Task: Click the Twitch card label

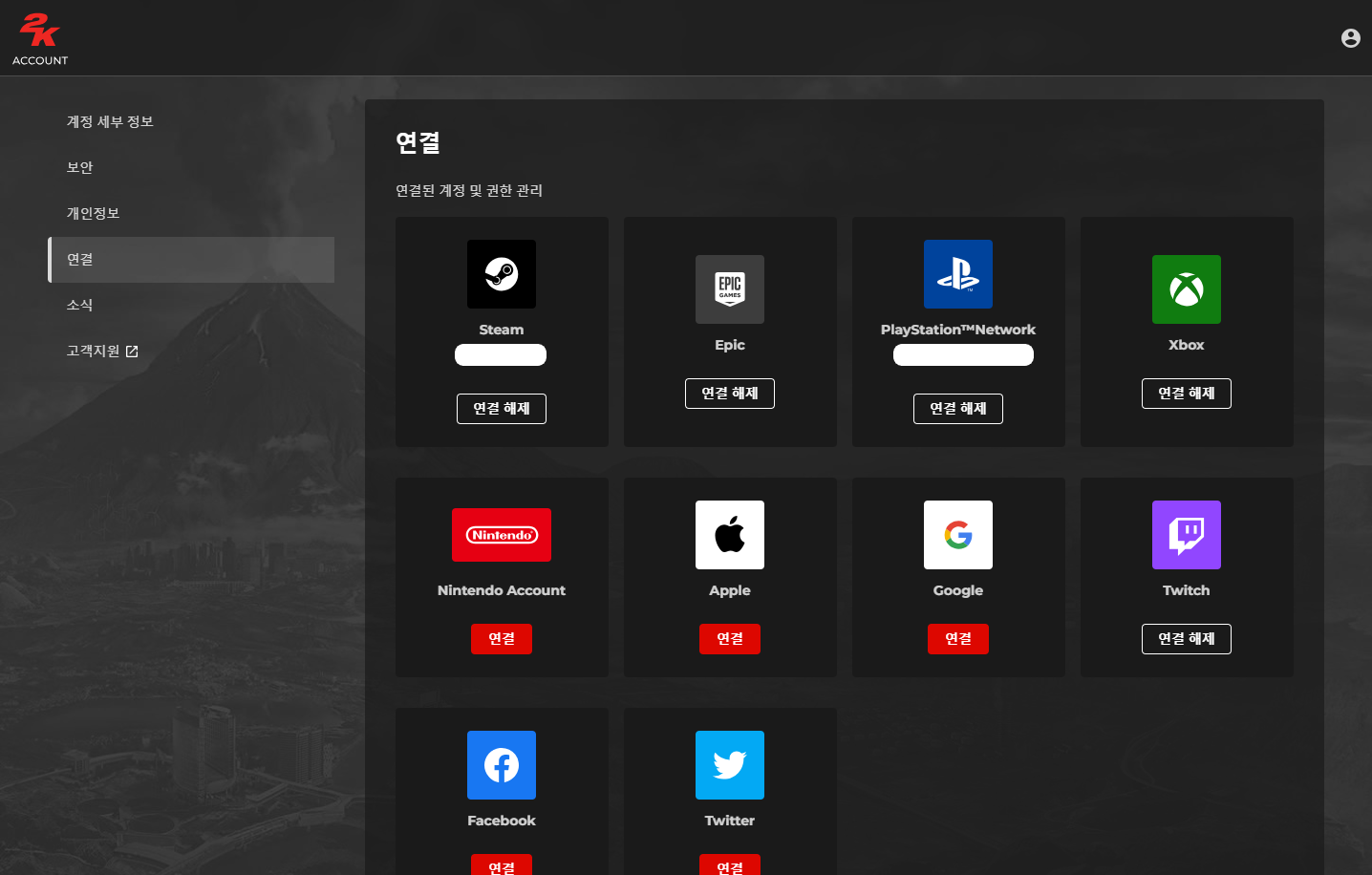Action: pos(1187,590)
